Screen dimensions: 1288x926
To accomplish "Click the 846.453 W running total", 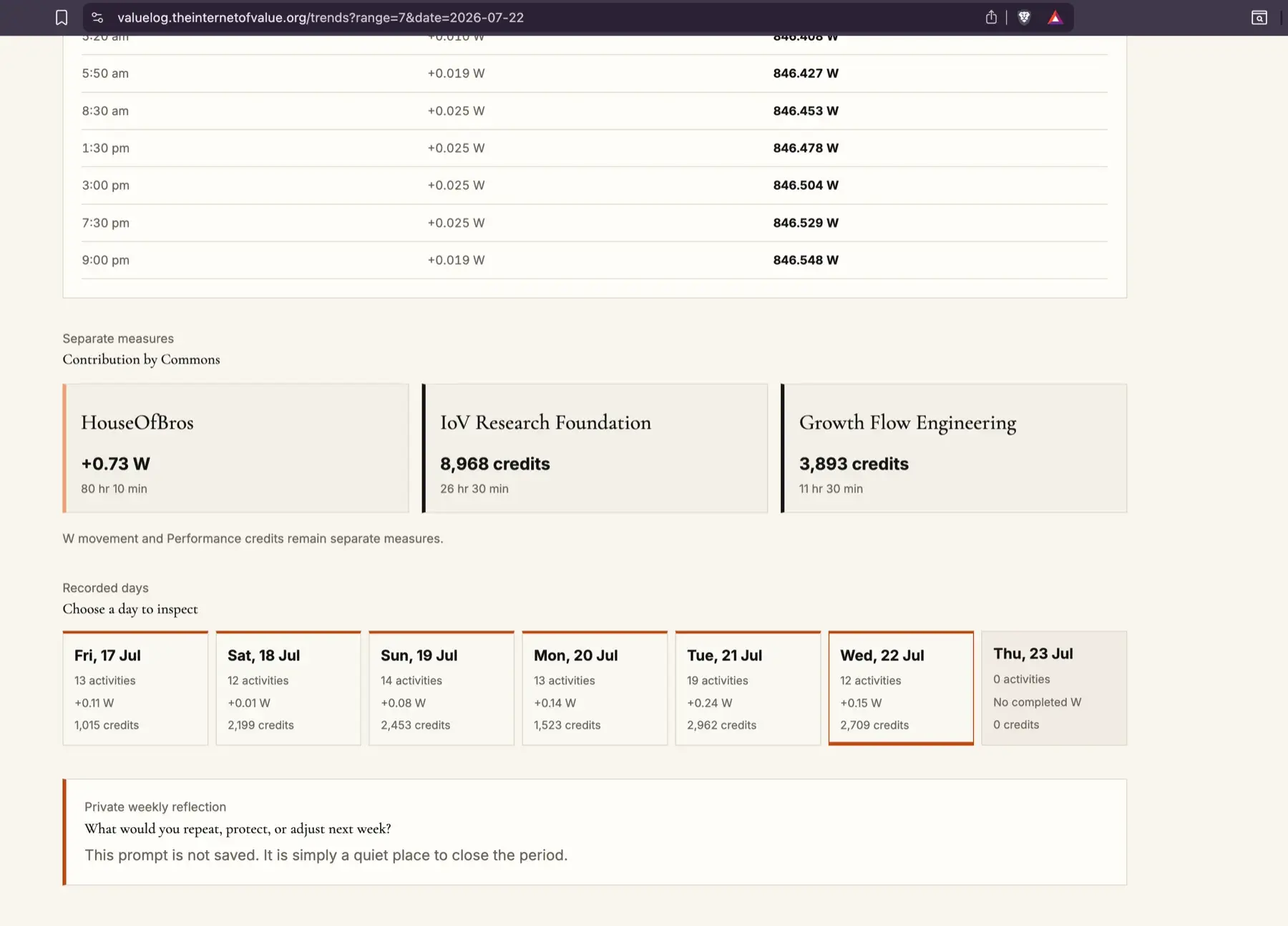I will pos(806,111).
